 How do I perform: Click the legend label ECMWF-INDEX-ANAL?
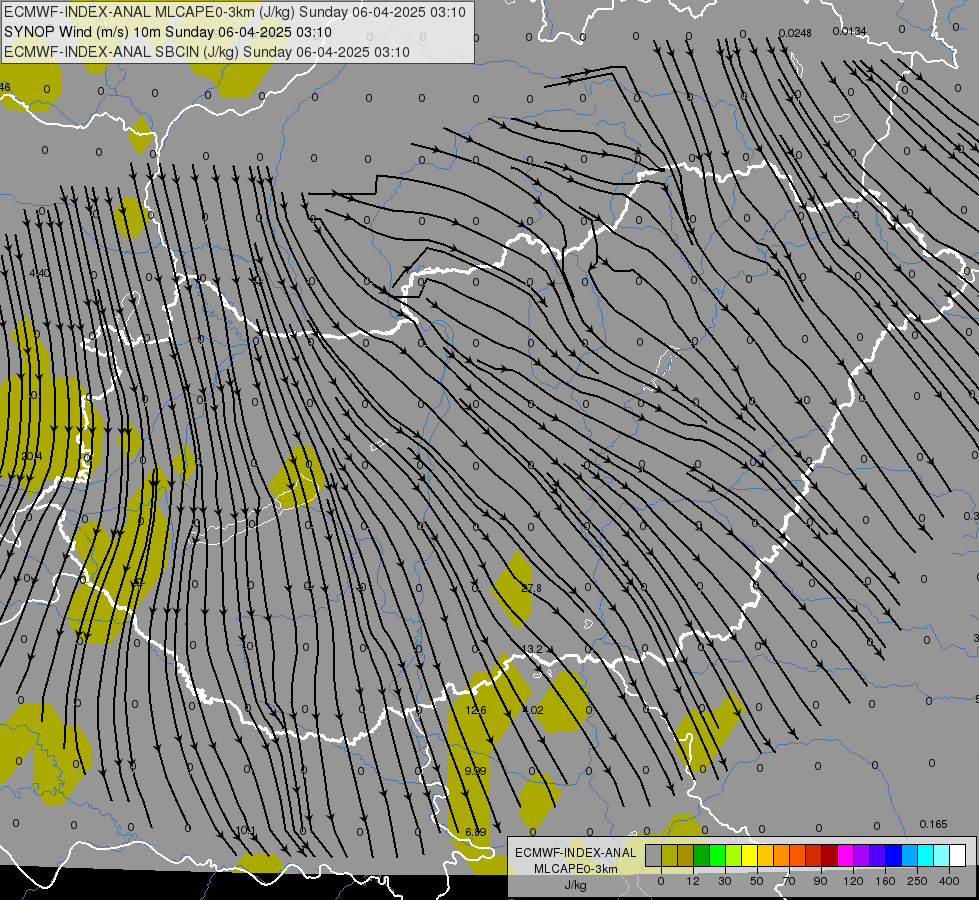576,853
